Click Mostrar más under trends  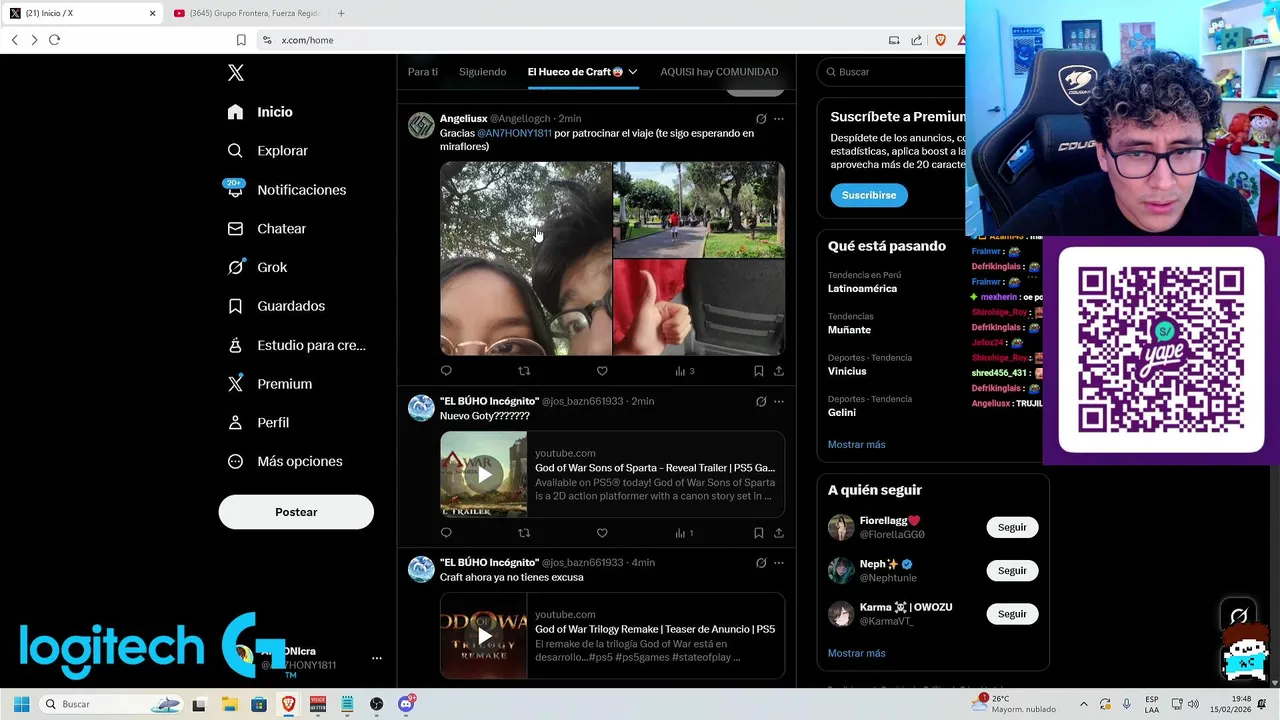[x=856, y=444]
